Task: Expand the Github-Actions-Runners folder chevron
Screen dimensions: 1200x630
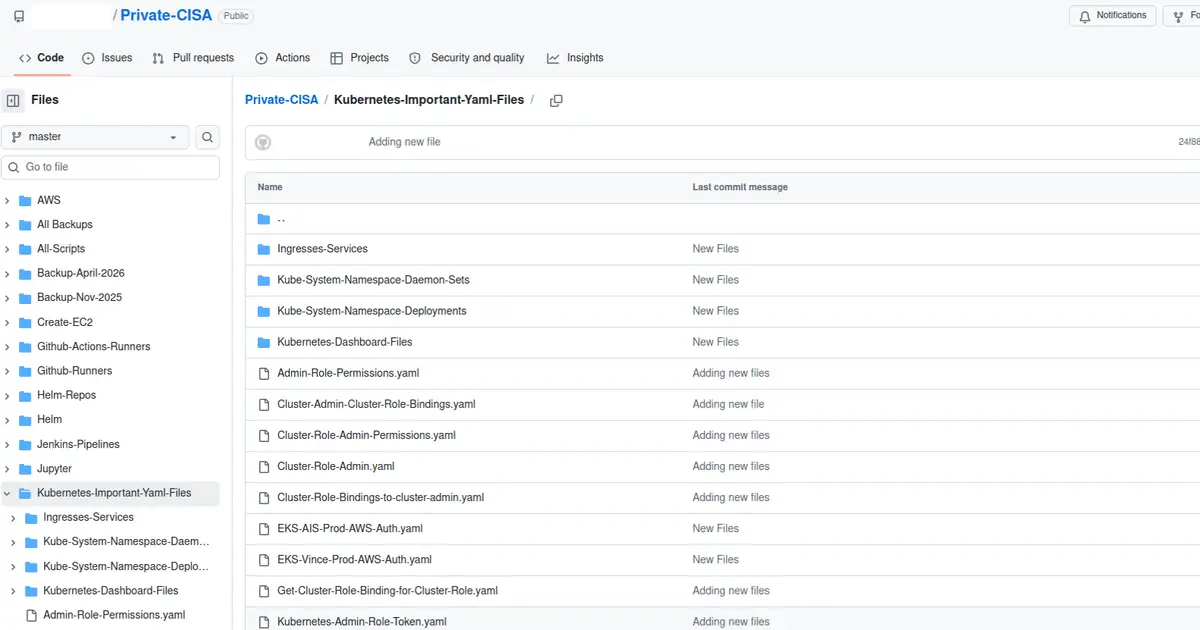Action: (8, 347)
